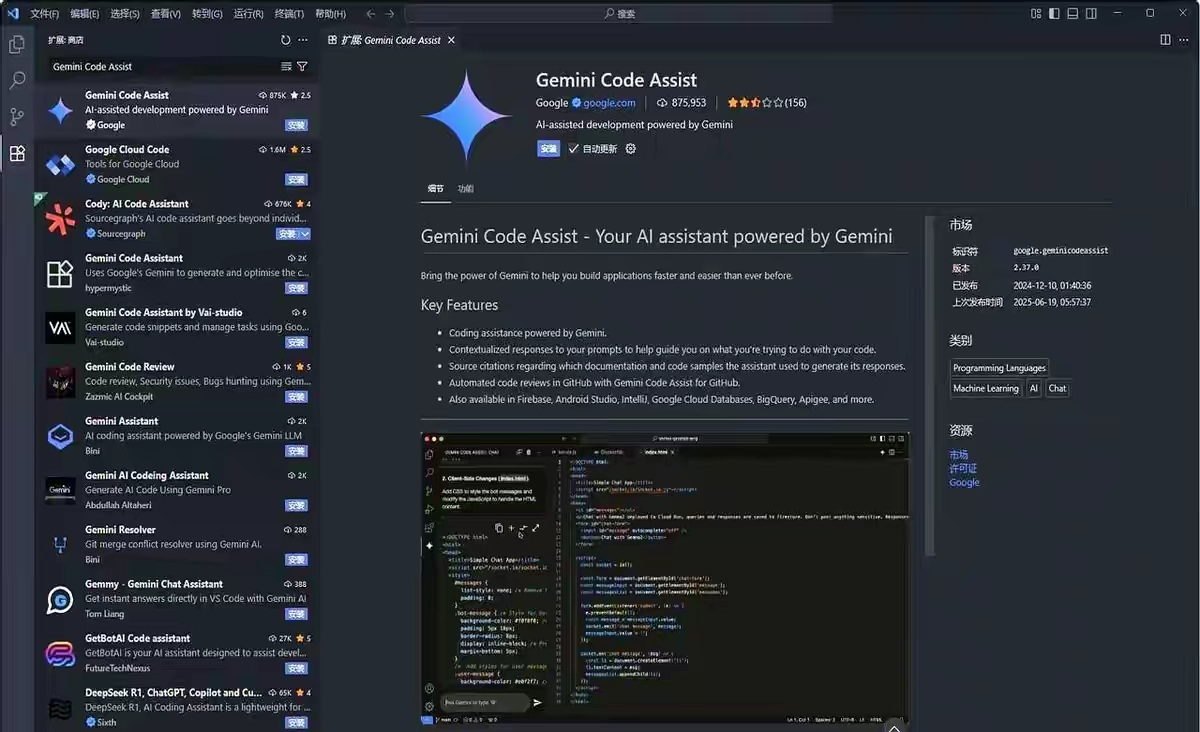
Task: Close the Gemini Code Assist tab
Action: click(x=451, y=40)
